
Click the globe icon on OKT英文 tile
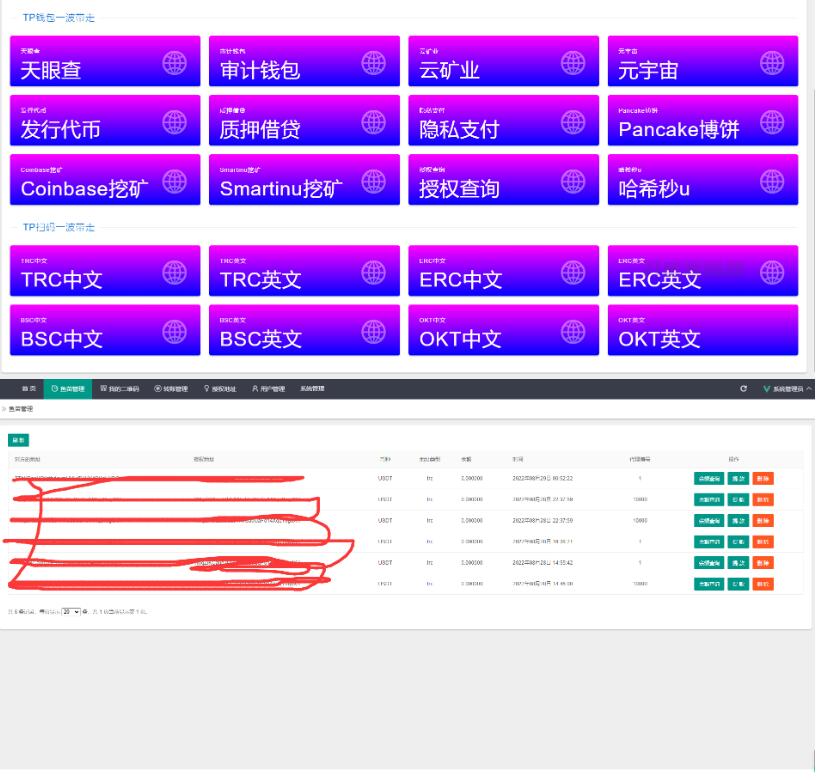click(x=771, y=330)
